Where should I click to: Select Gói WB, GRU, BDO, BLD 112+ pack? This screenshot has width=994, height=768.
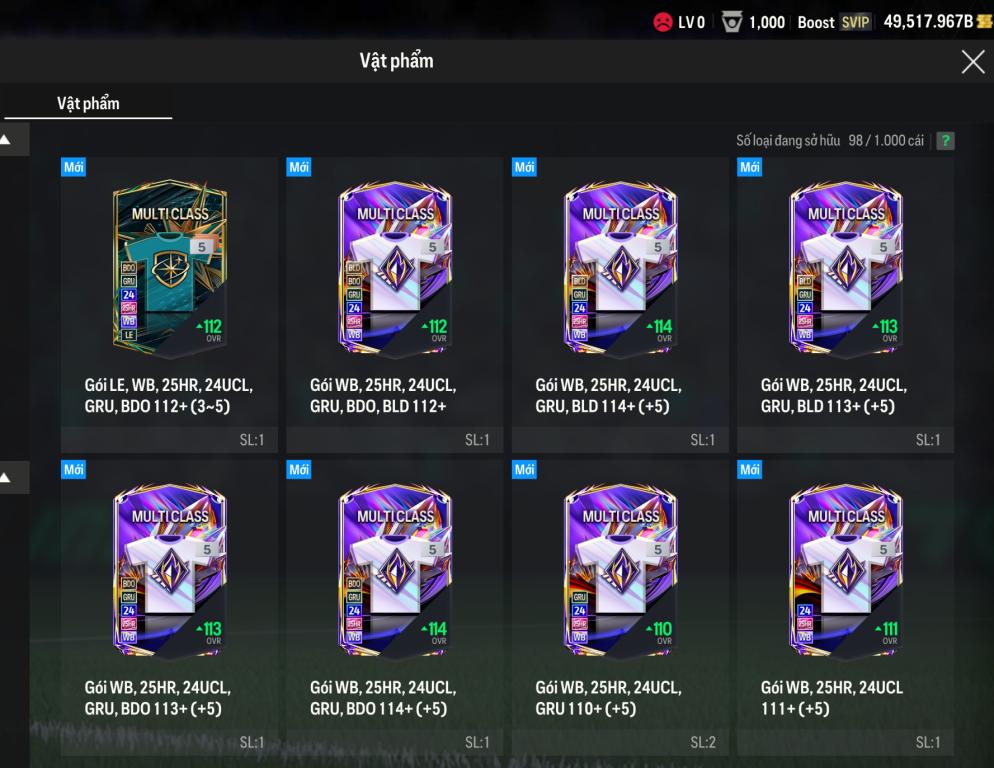[x=394, y=305]
